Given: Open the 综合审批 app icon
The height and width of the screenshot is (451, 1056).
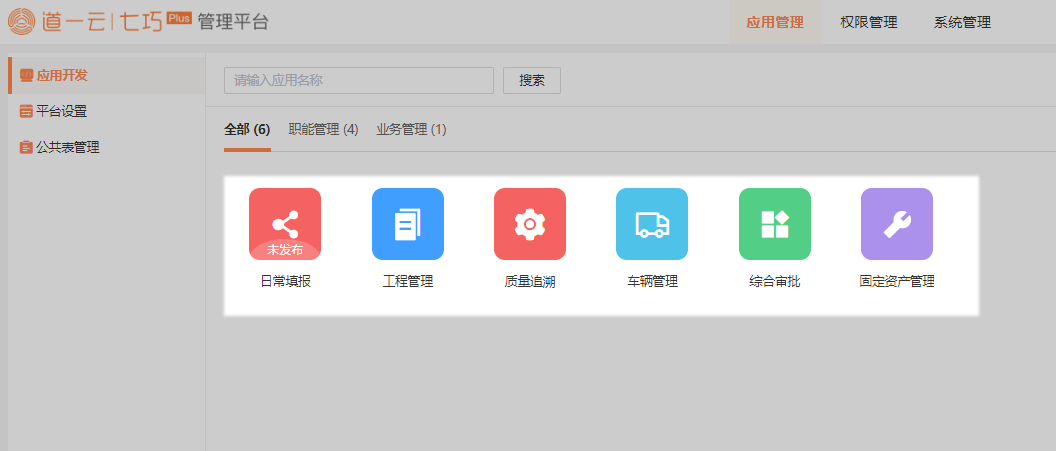Looking at the screenshot, I should click(774, 223).
